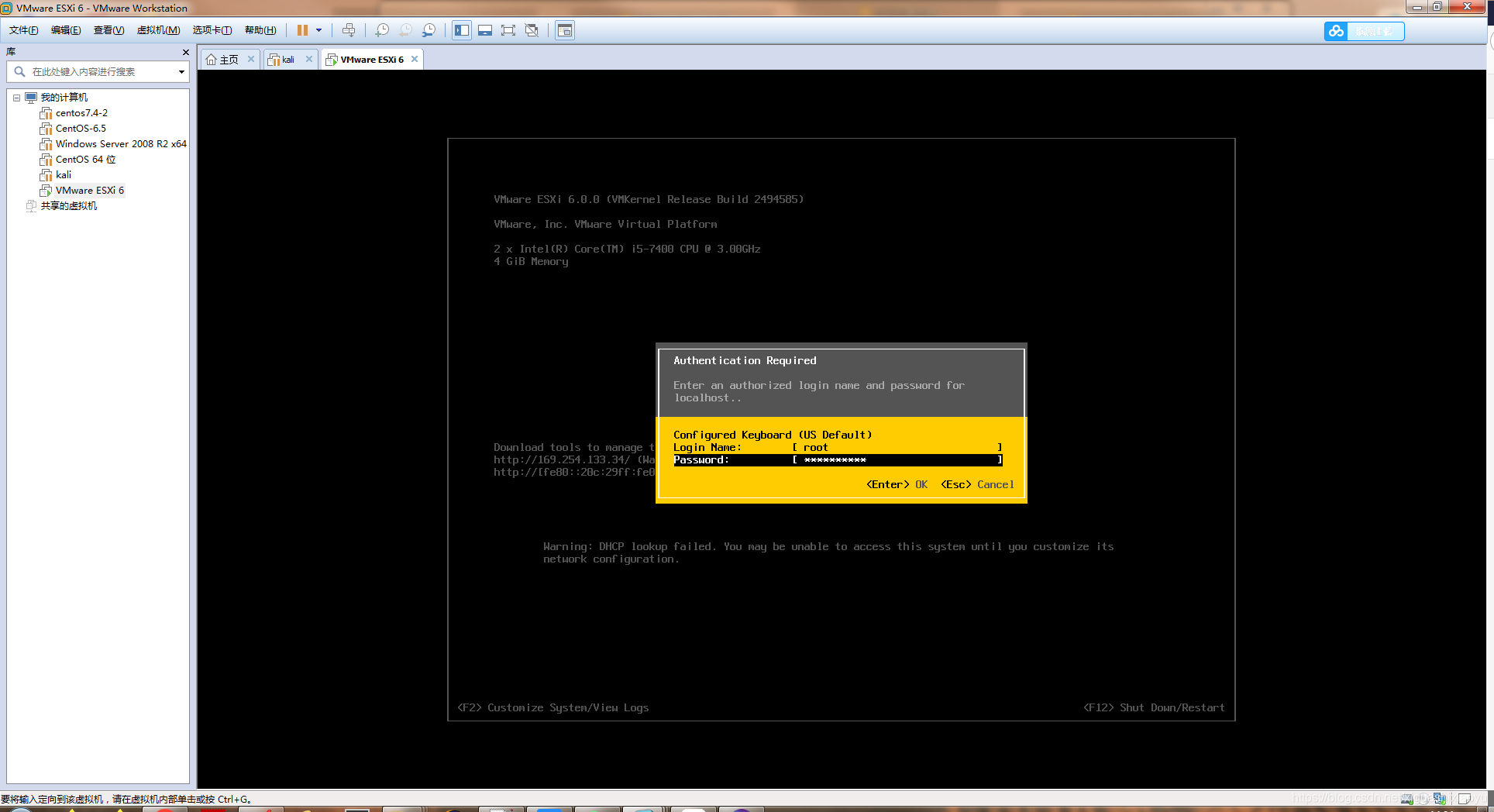Enter full screen mode
Image resolution: width=1494 pixels, height=812 pixels.
pyautogui.click(x=508, y=30)
